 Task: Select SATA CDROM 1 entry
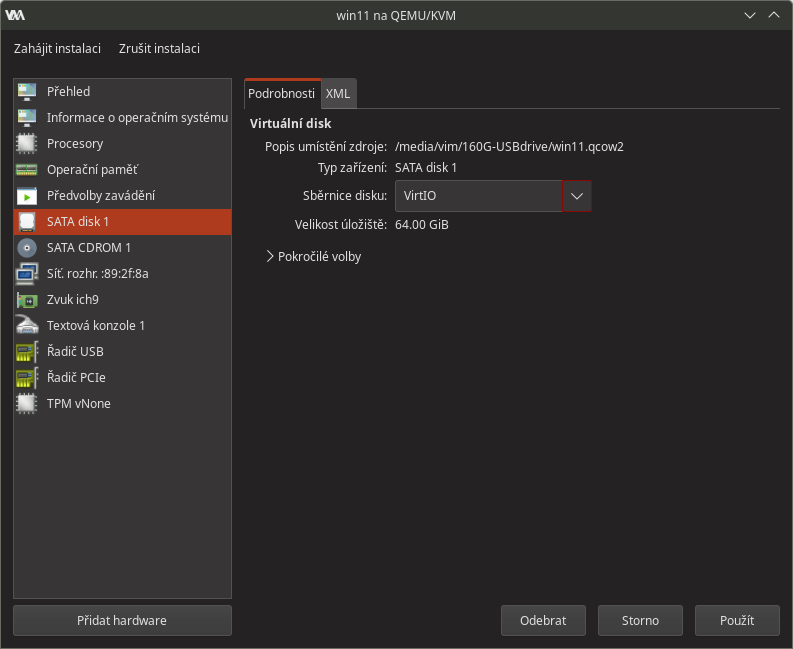point(122,248)
